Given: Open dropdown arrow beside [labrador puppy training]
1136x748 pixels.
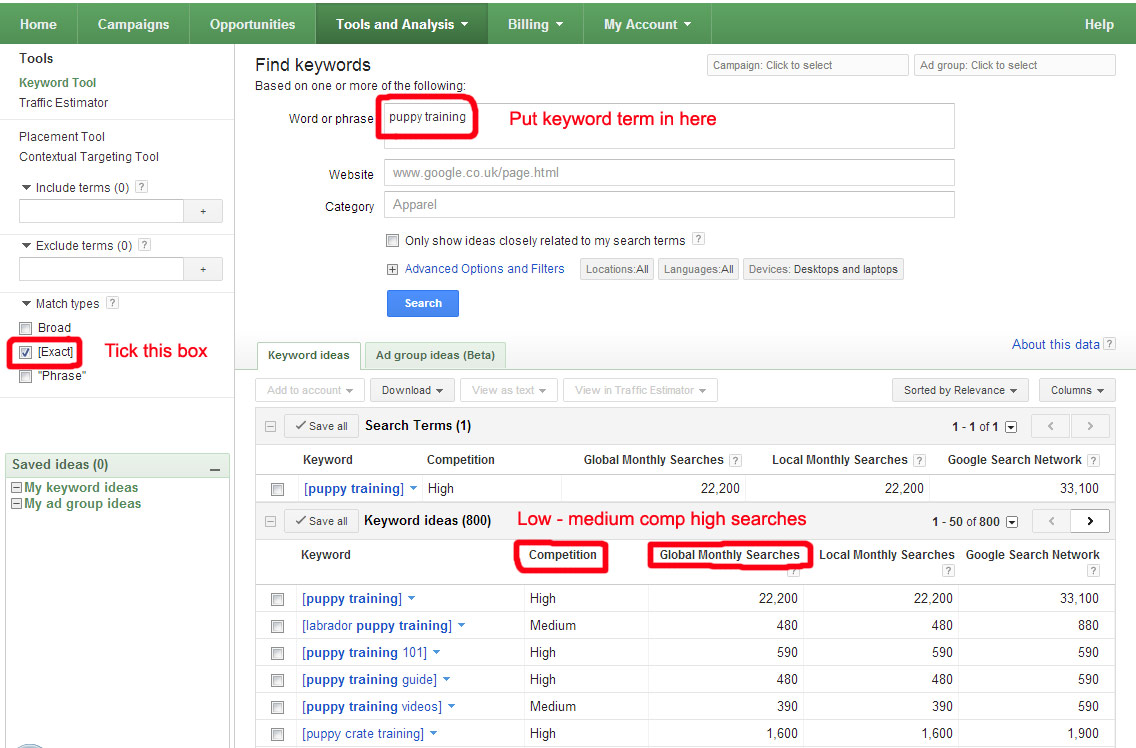Looking at the screenshot, I should click(x=462, y=625).
